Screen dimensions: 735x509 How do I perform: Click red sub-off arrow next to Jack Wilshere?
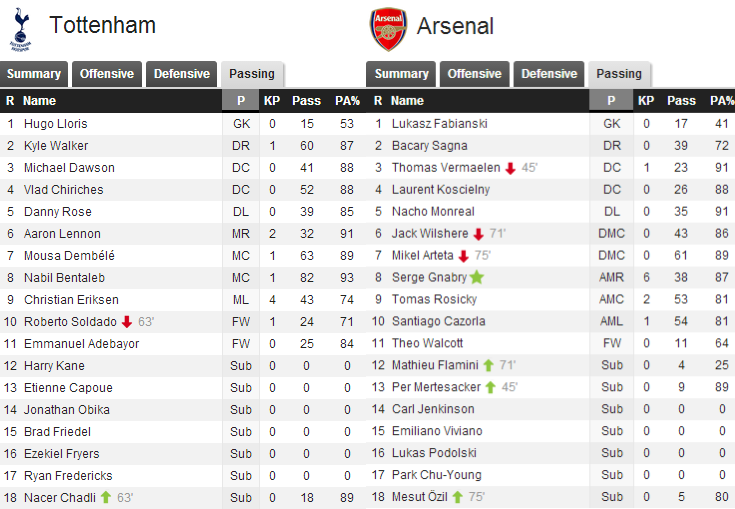(x=479, y=234)
